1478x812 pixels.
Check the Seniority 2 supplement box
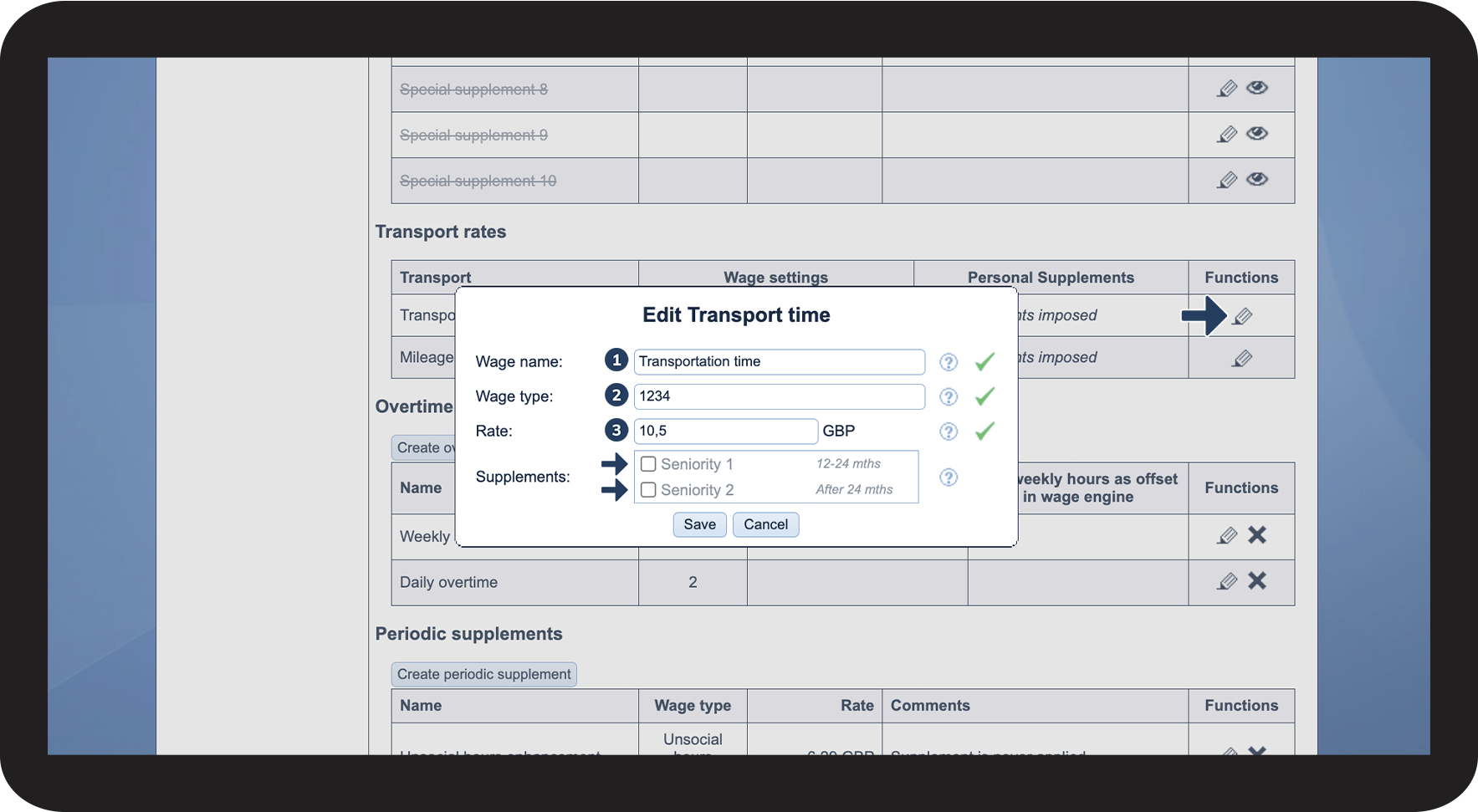click(648, 490)
